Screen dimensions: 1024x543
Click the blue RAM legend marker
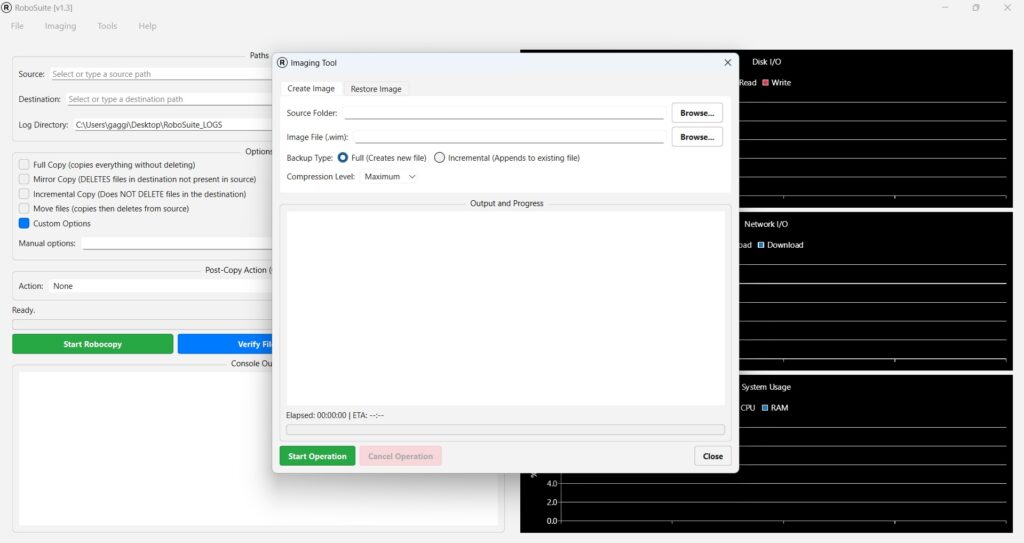coord(764,408)
